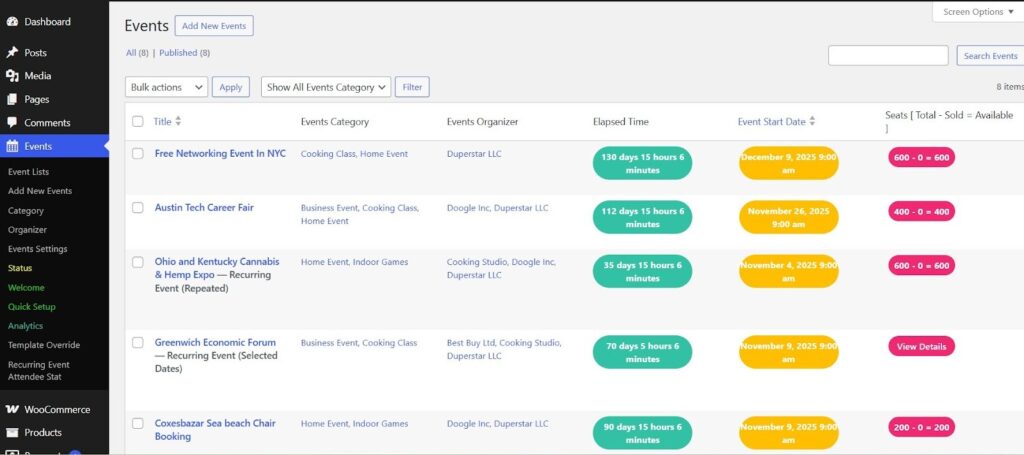Click the Posts pin icon
The height and width of the screenshot is (455, 1024).
pyautogui.click(x=12, y=53)
